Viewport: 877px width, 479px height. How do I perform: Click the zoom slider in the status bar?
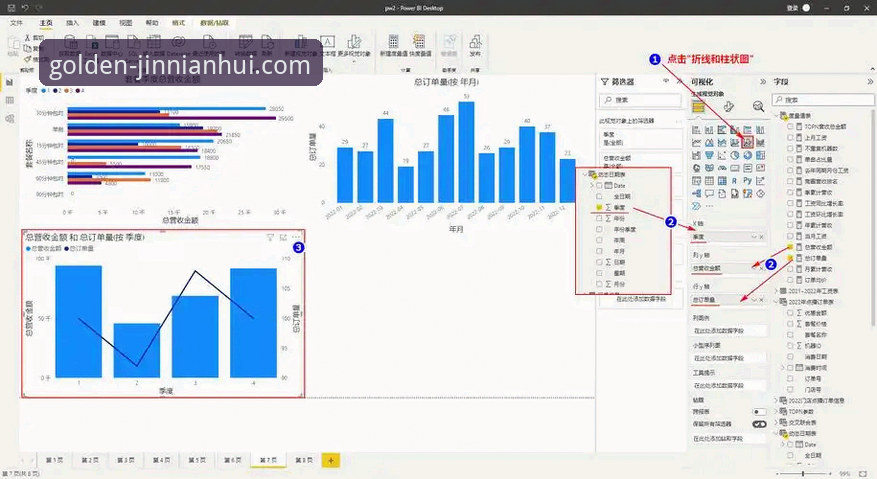[804, 473]
